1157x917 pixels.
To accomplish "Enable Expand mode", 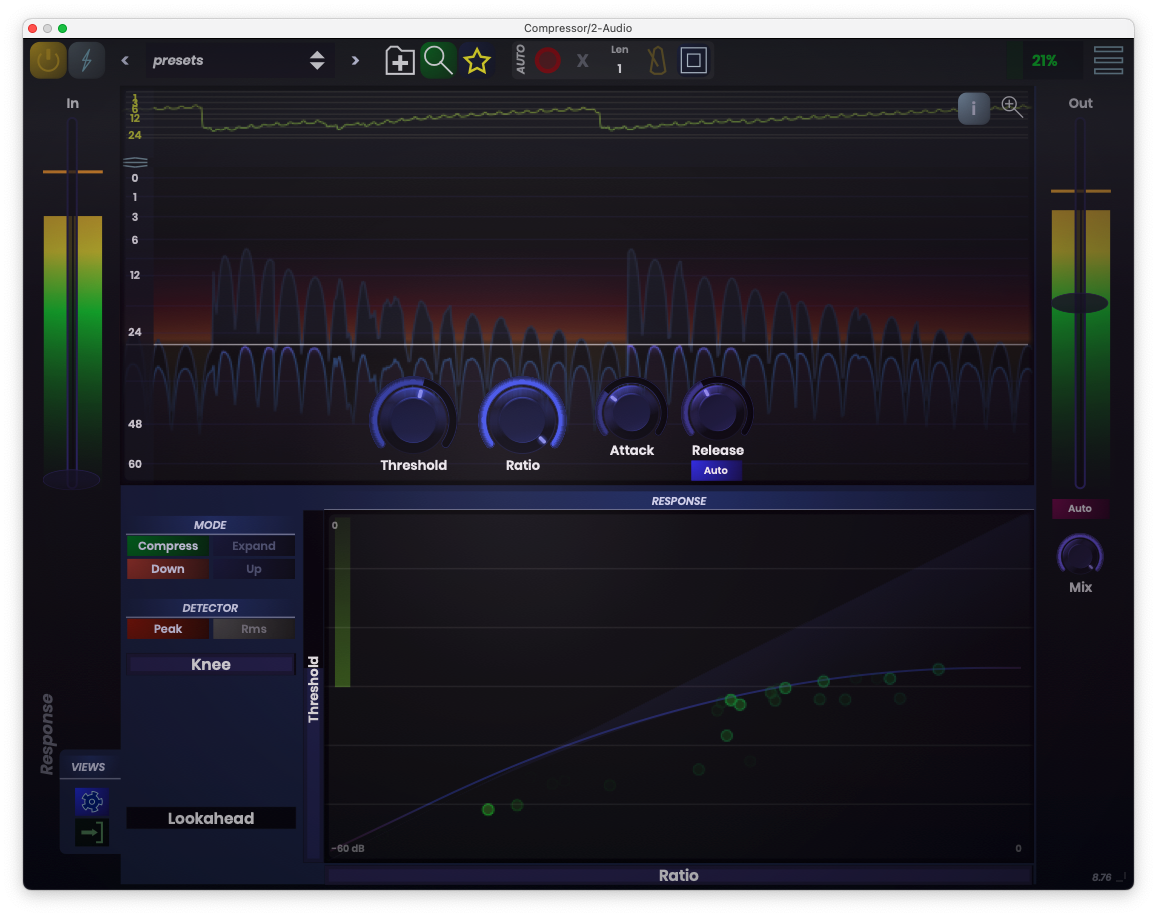I will click(253, 546).
